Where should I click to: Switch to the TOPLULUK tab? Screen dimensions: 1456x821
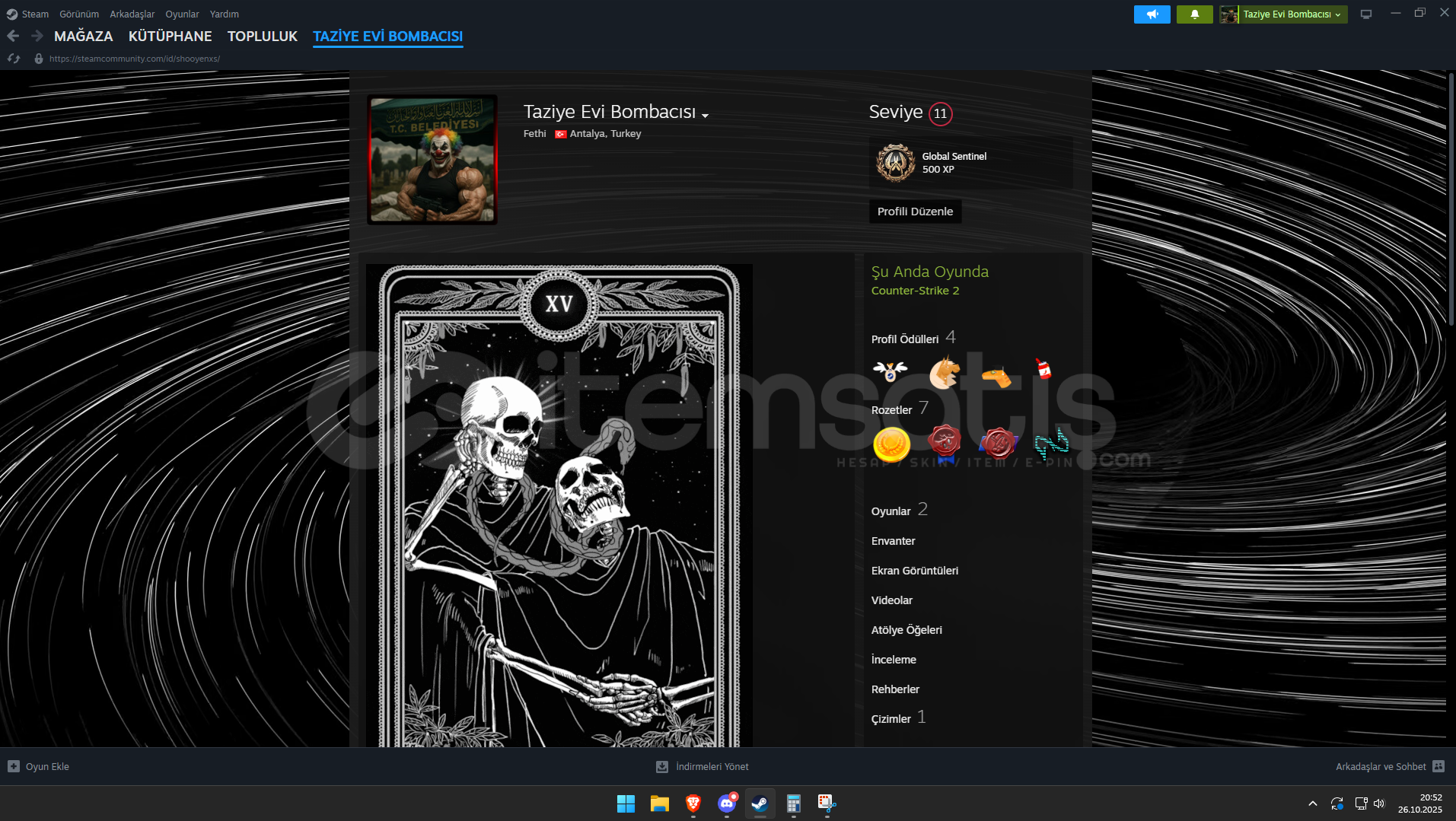(x=263, y=37)
